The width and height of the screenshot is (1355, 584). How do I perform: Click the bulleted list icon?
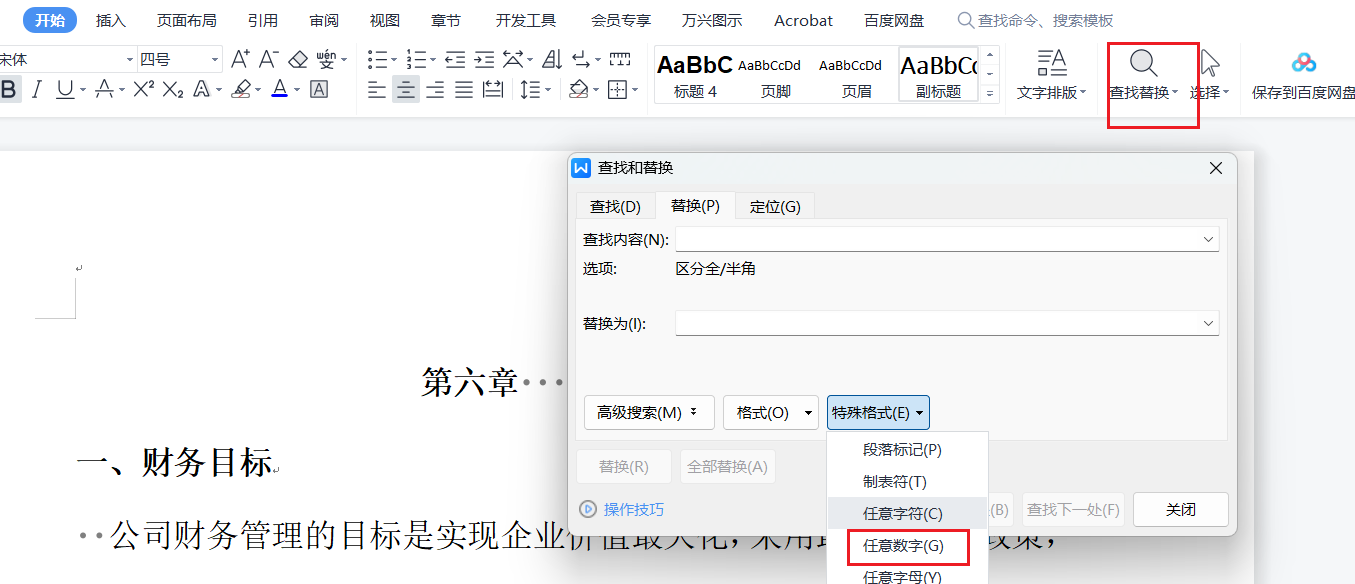click(377, 59)
